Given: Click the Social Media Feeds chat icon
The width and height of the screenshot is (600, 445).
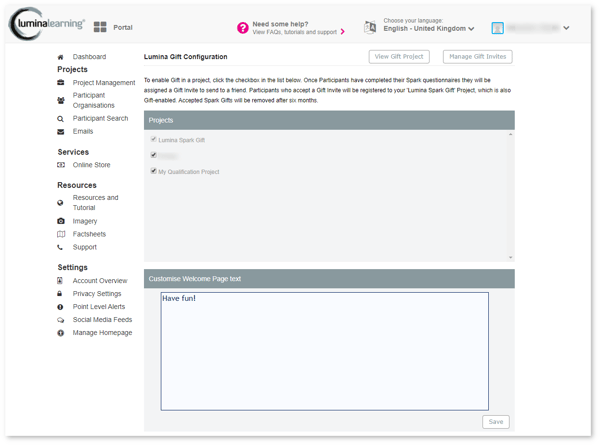Looking at the screenshot, I should 60,320.
